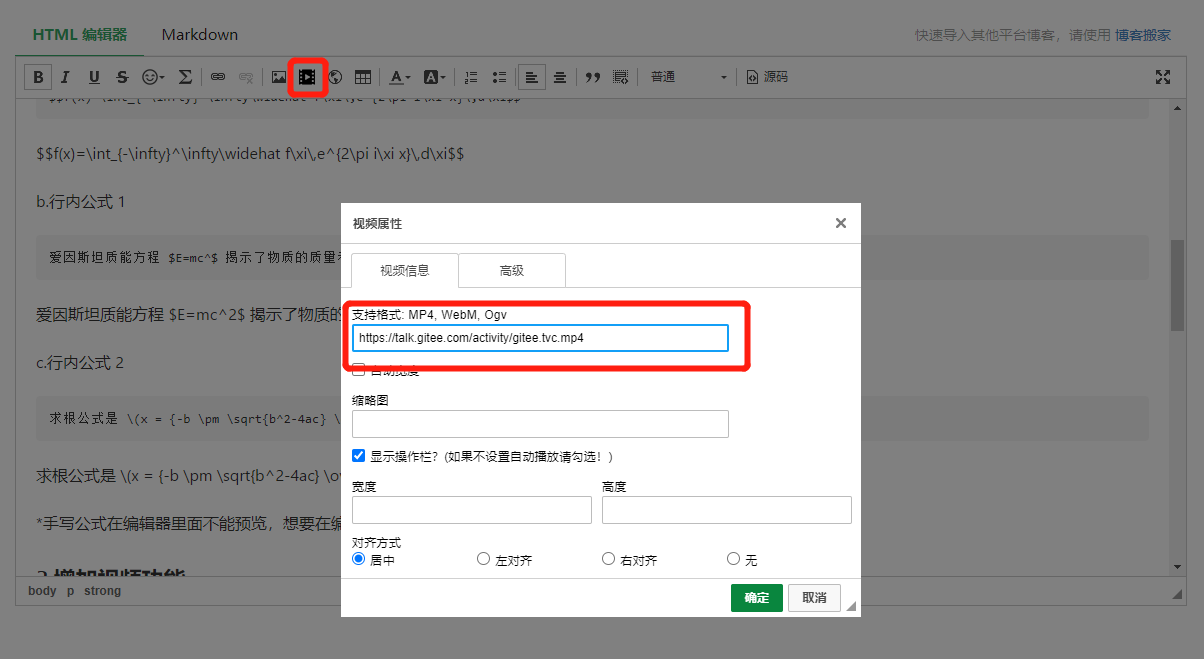
Task: Open the emoji smiley picker
Action: pos(153,77)
